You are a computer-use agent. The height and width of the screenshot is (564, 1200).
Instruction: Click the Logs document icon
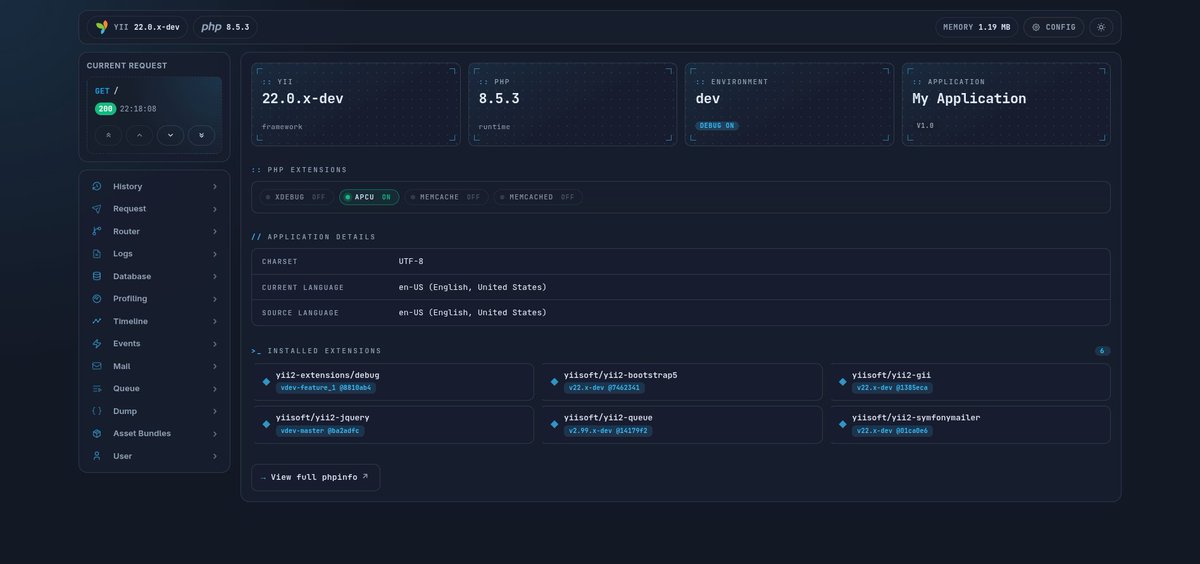97,254
